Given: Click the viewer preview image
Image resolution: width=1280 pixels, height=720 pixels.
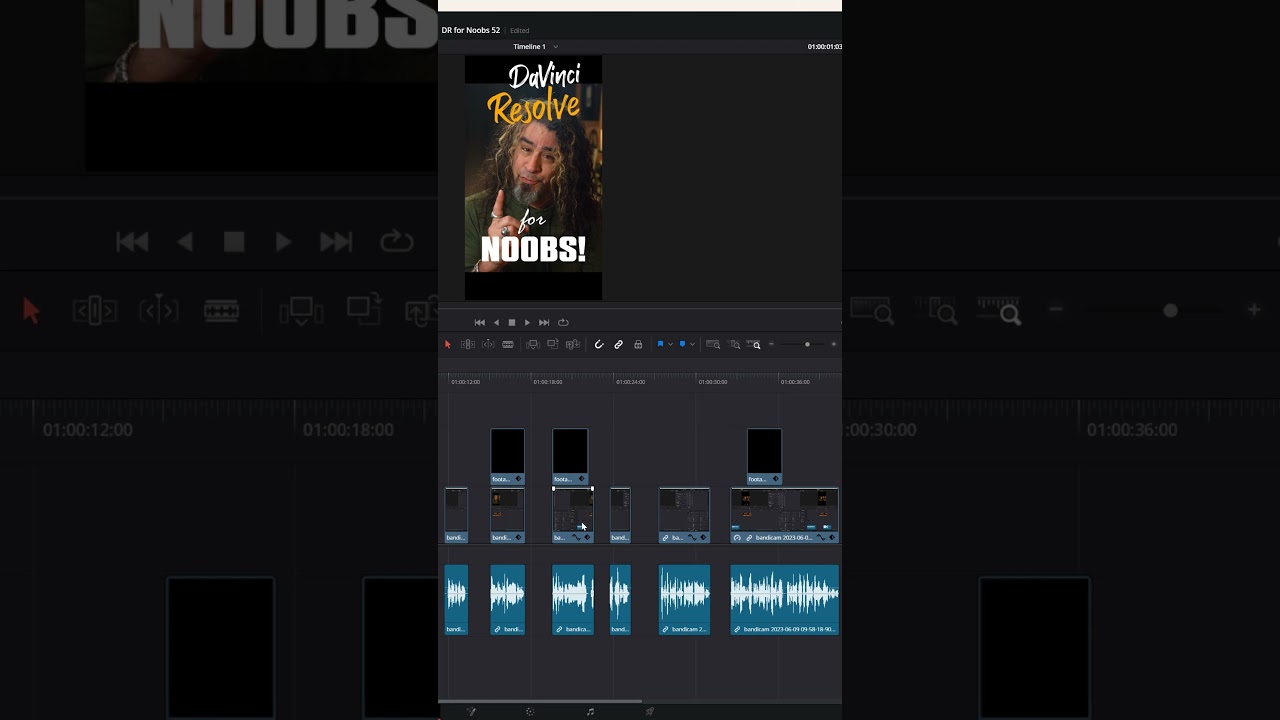Looking at the screenshot, I should pyautogui.click(x=533, y=178).
